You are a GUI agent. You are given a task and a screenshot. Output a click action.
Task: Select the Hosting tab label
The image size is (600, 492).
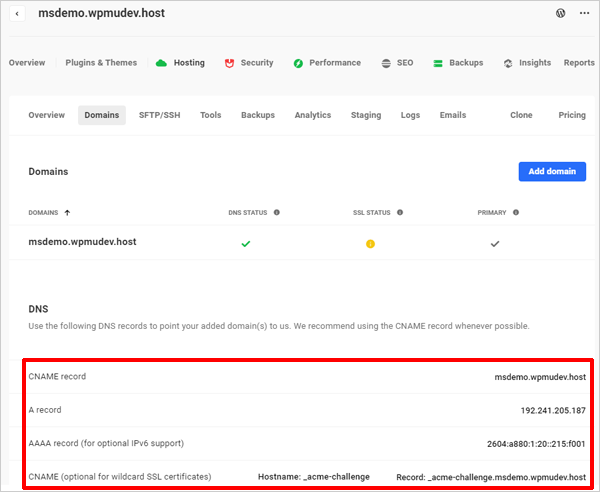click(189, 63)
